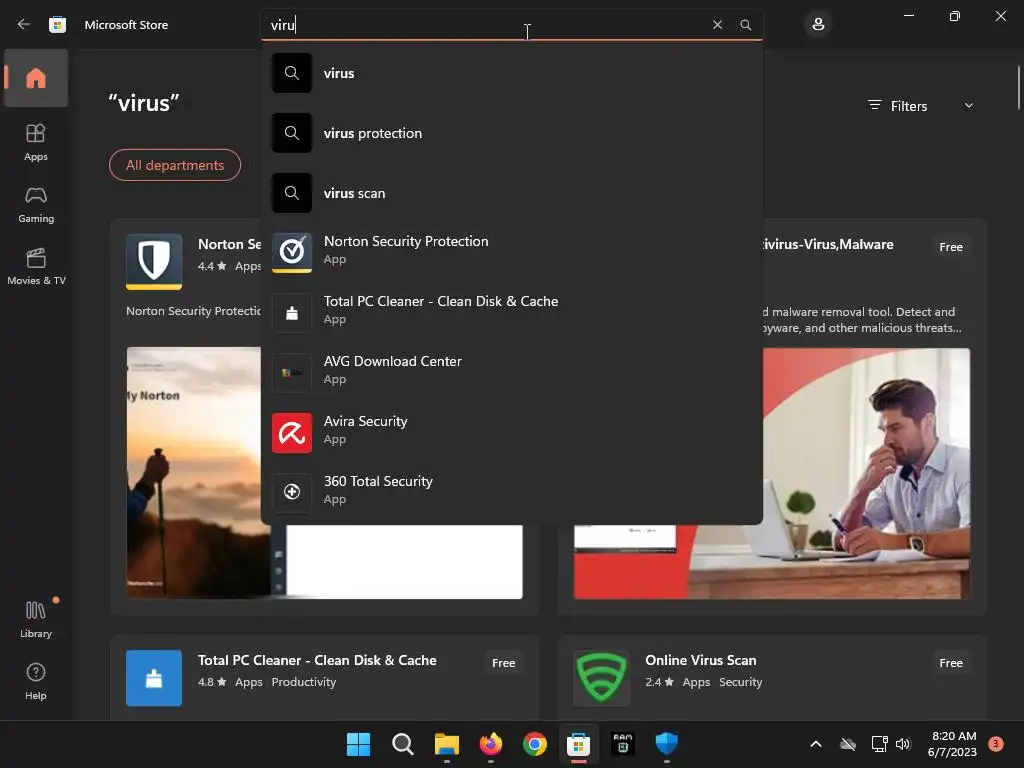
Task: Run search via the magnifier icon
Action: [745, 25]
